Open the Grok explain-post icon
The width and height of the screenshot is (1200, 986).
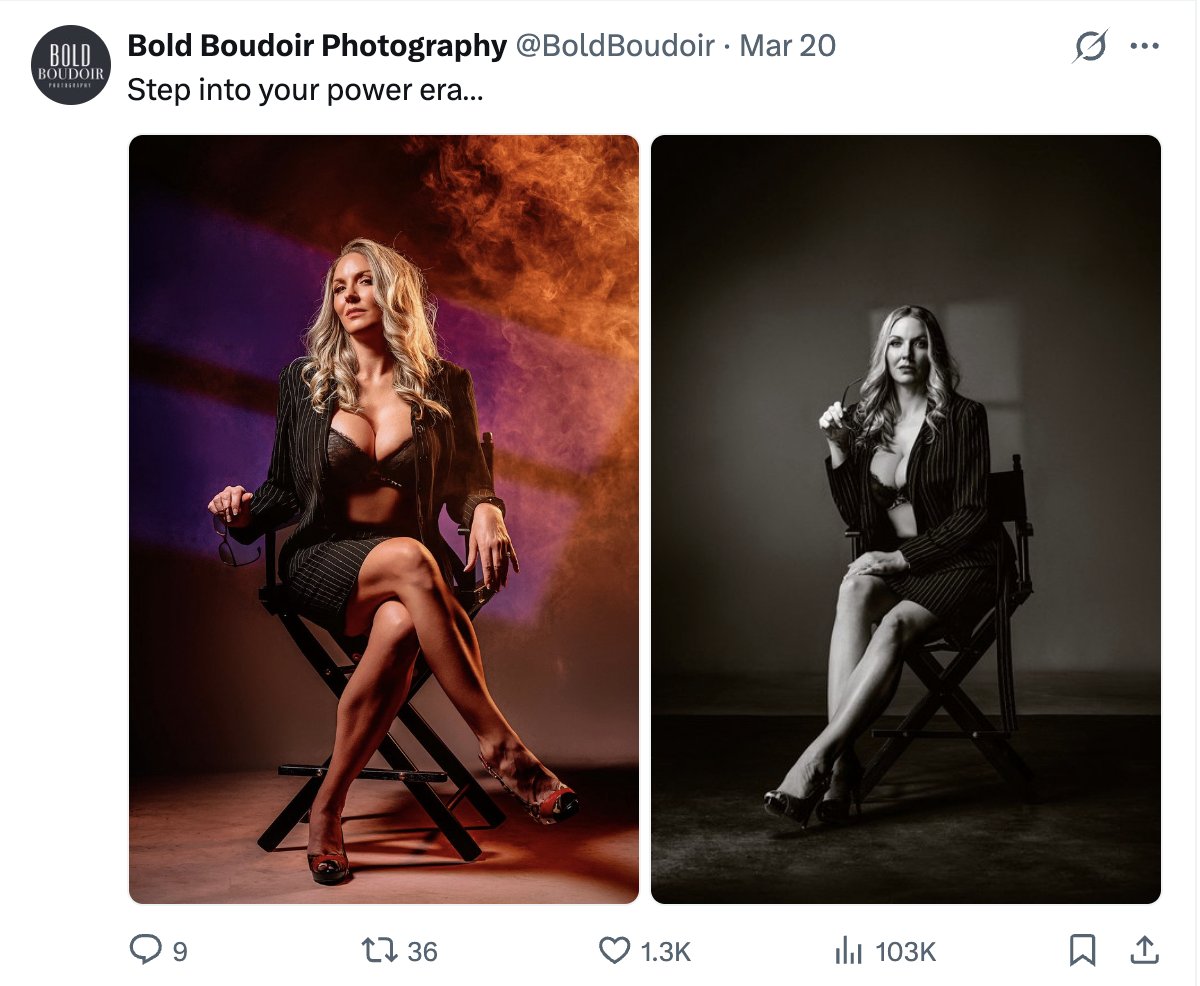click(x=1090, y=47)
